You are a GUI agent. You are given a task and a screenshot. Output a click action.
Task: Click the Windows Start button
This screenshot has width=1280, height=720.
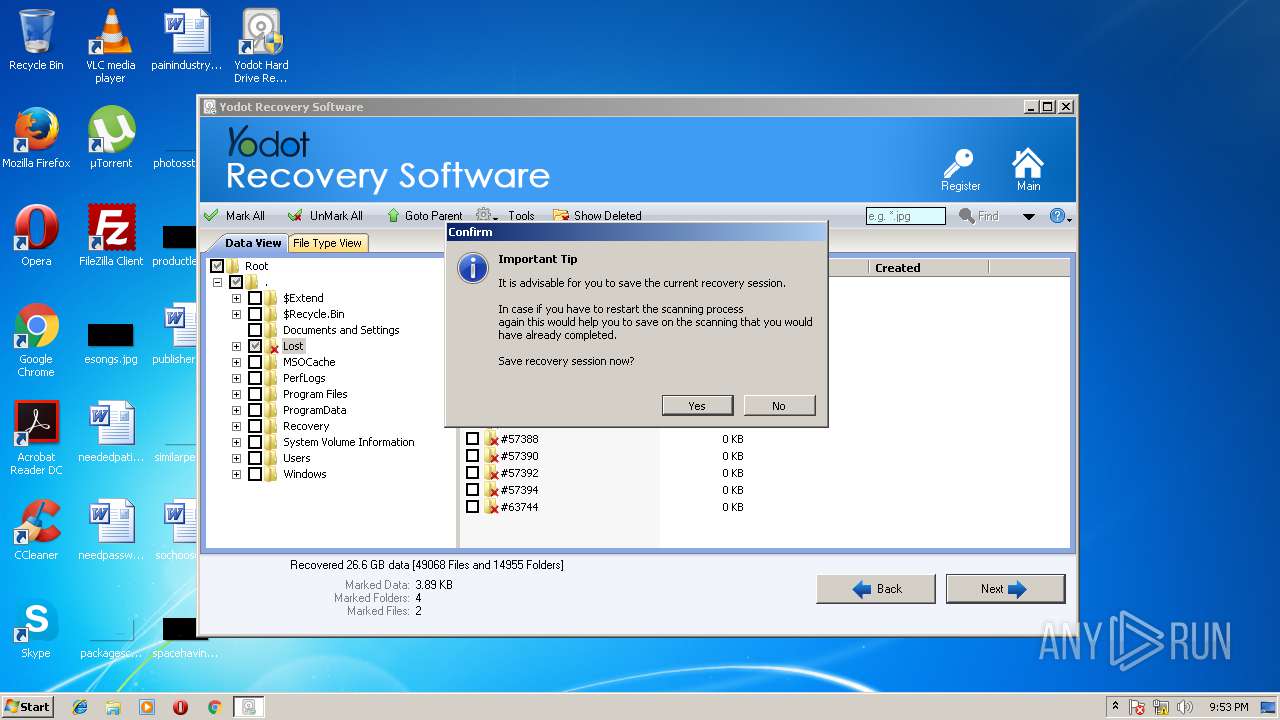pos(27,706)
